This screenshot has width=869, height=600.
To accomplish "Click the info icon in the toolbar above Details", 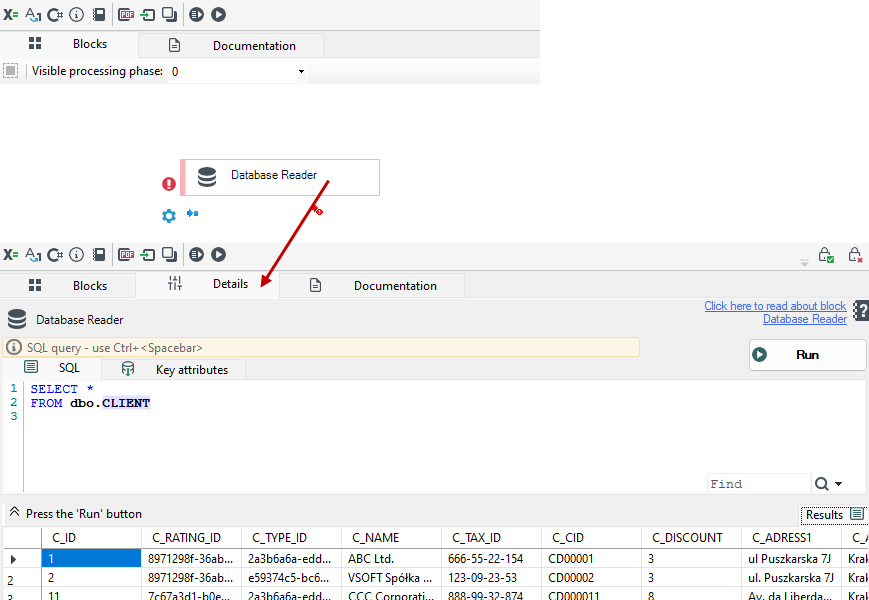I will (x=76, y=255).
